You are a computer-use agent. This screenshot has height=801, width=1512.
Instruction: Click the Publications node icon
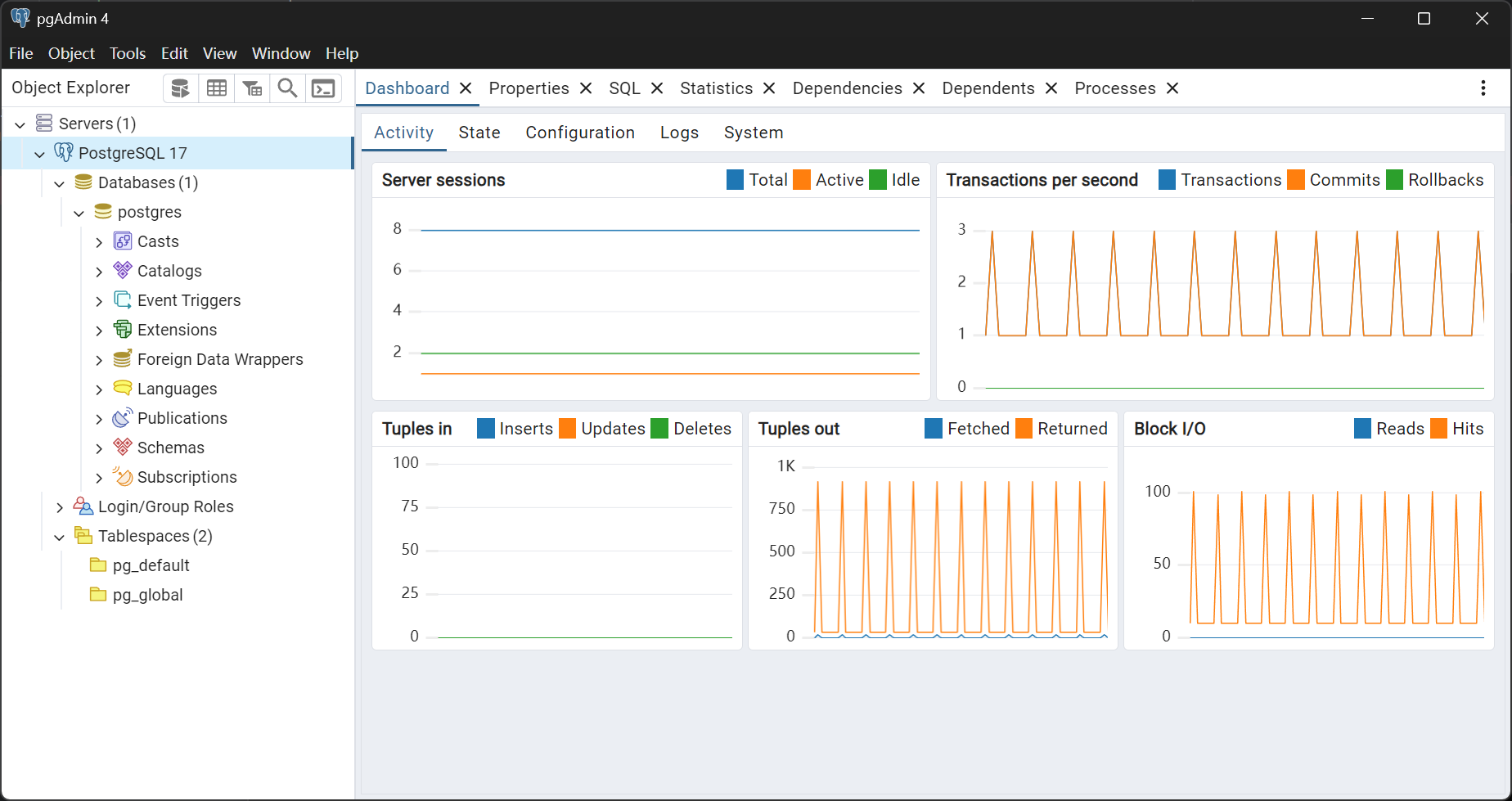pos(123,418)
